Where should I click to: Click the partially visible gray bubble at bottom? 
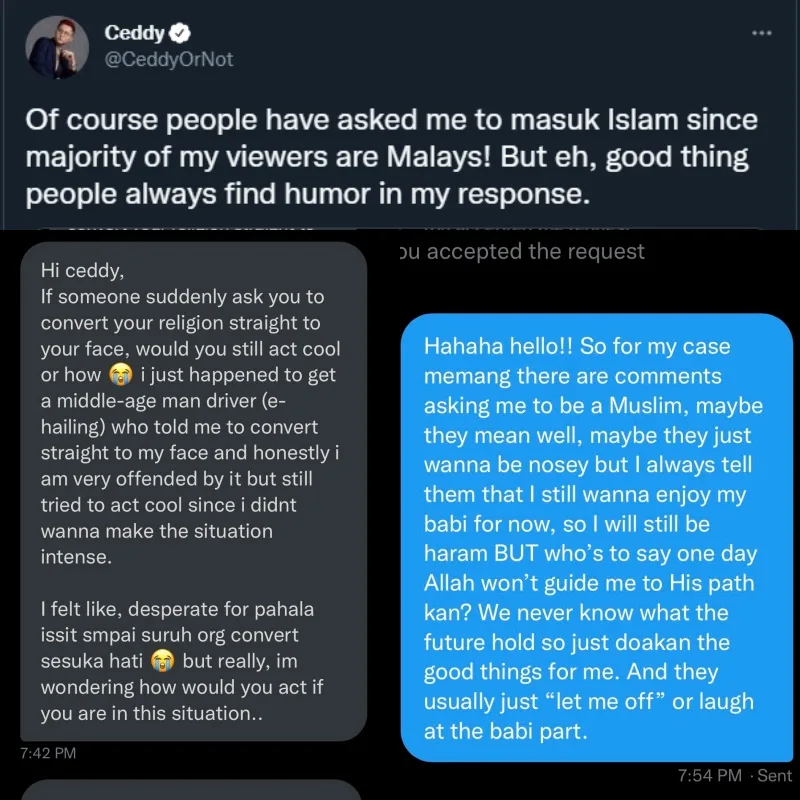click(190, 790)
